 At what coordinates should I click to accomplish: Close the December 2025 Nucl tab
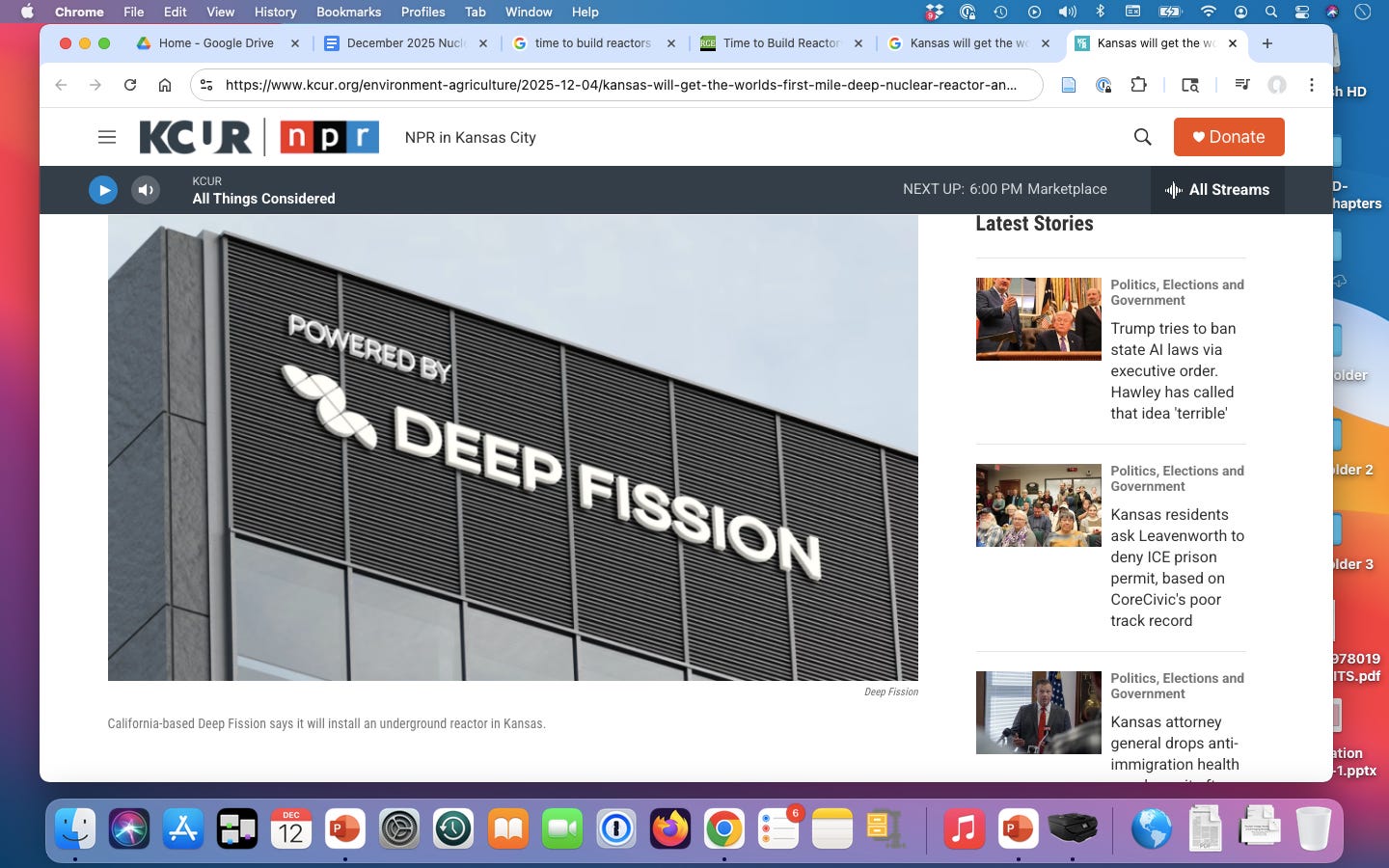point(483,43)
